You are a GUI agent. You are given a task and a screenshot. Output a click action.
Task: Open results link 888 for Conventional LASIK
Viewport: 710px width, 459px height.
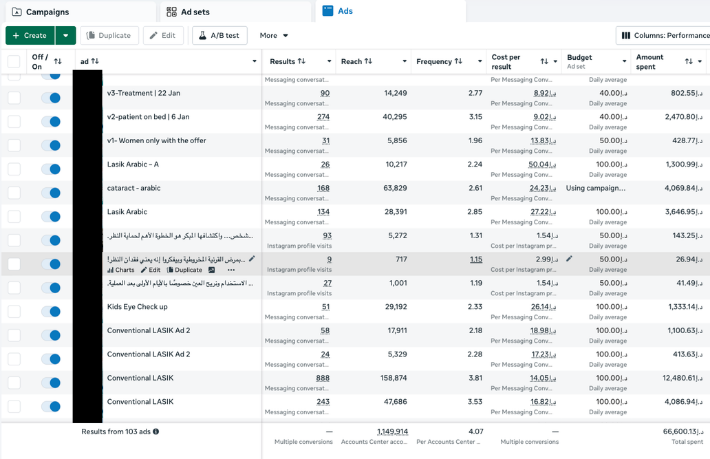pos(323,378)
